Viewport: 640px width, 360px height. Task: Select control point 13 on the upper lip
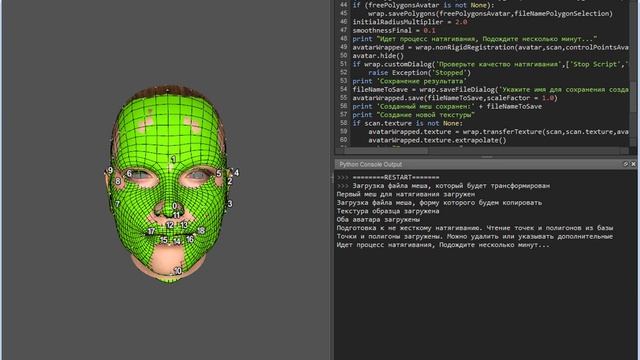184,224
